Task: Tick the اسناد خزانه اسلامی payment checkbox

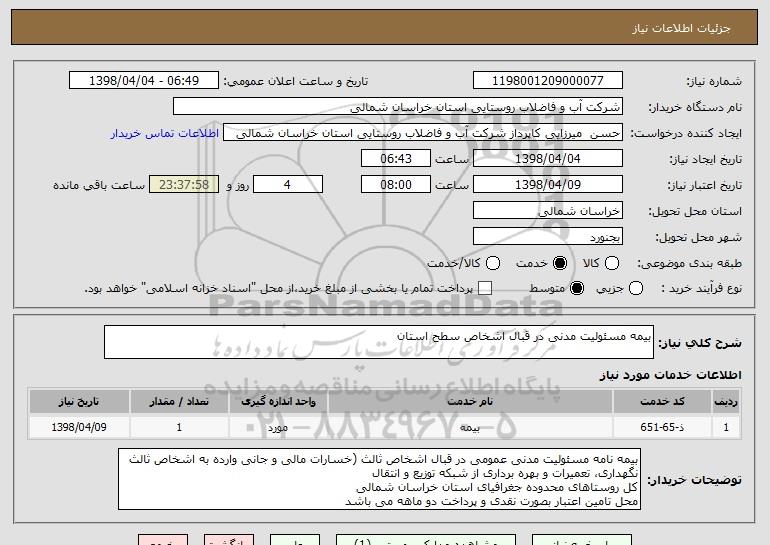Action: [x=485, y=289]
